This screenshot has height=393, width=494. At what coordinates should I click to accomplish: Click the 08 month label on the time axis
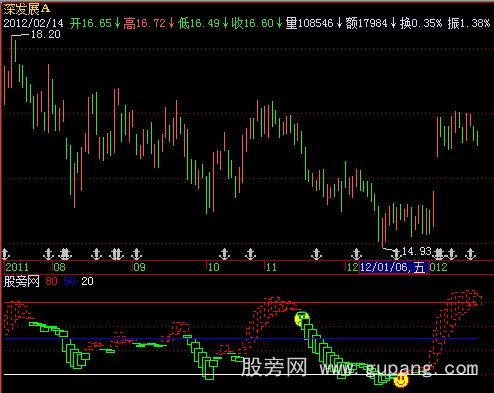pos(60,267)
